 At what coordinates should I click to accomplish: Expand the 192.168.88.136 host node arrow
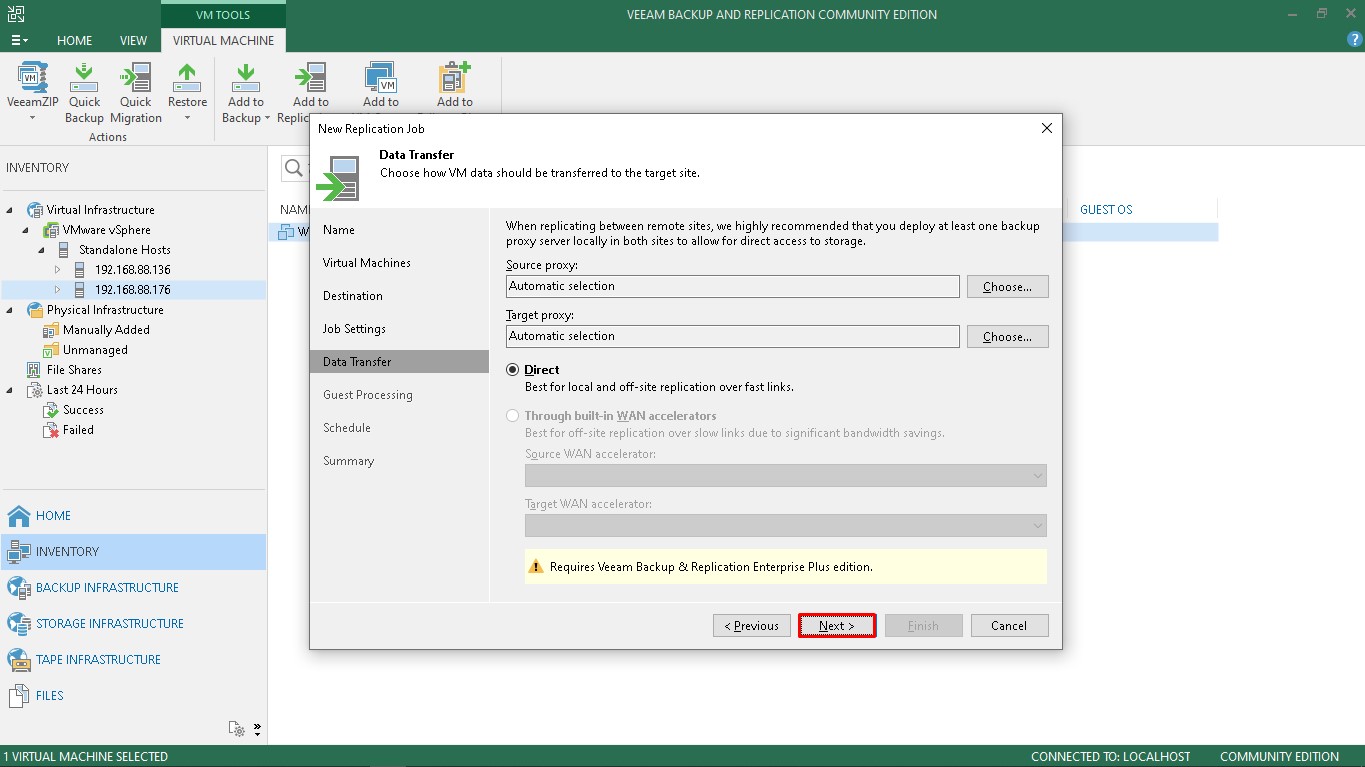coord(58,270)
